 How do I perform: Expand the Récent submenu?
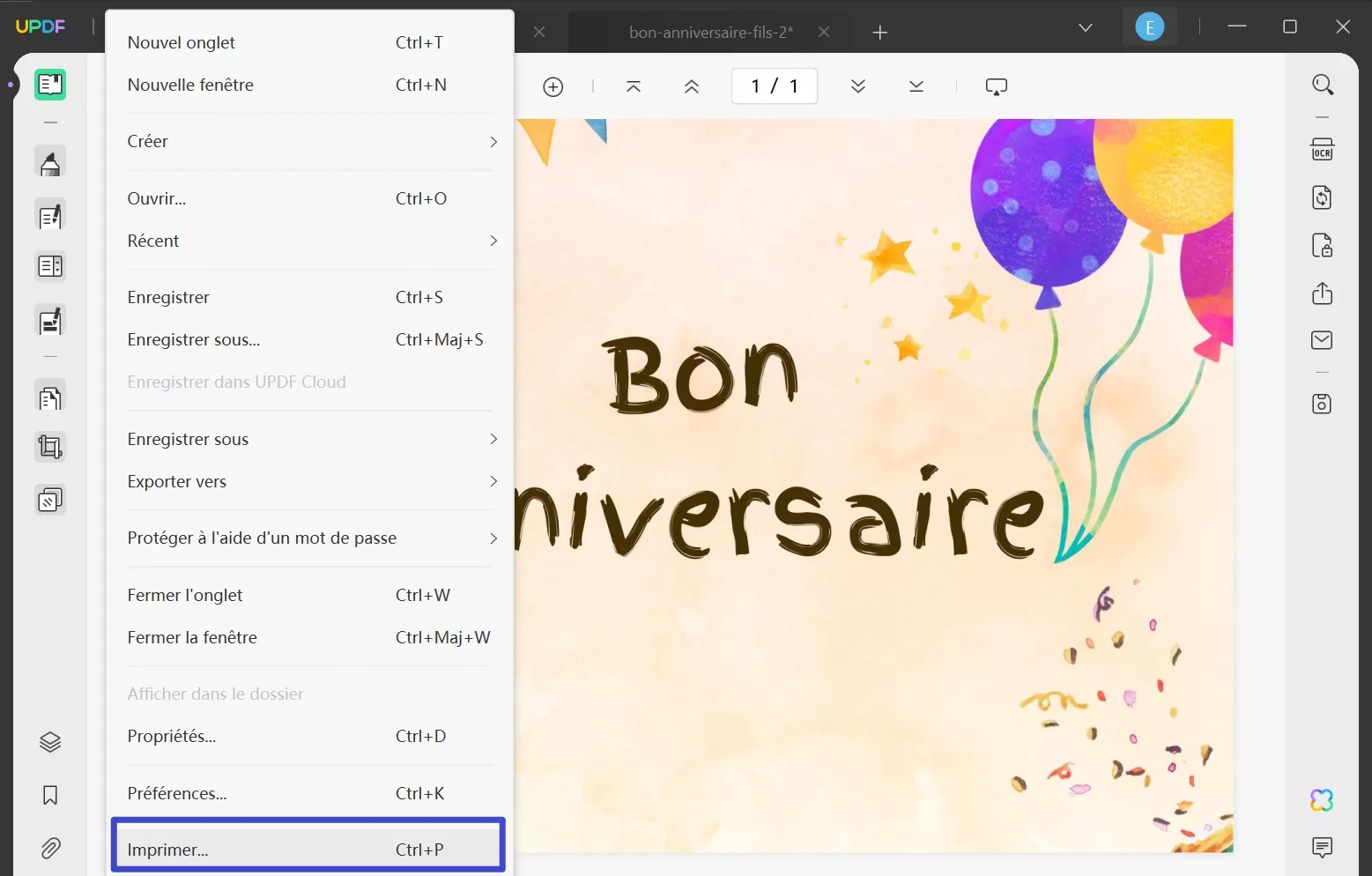[x=310, y=241]
